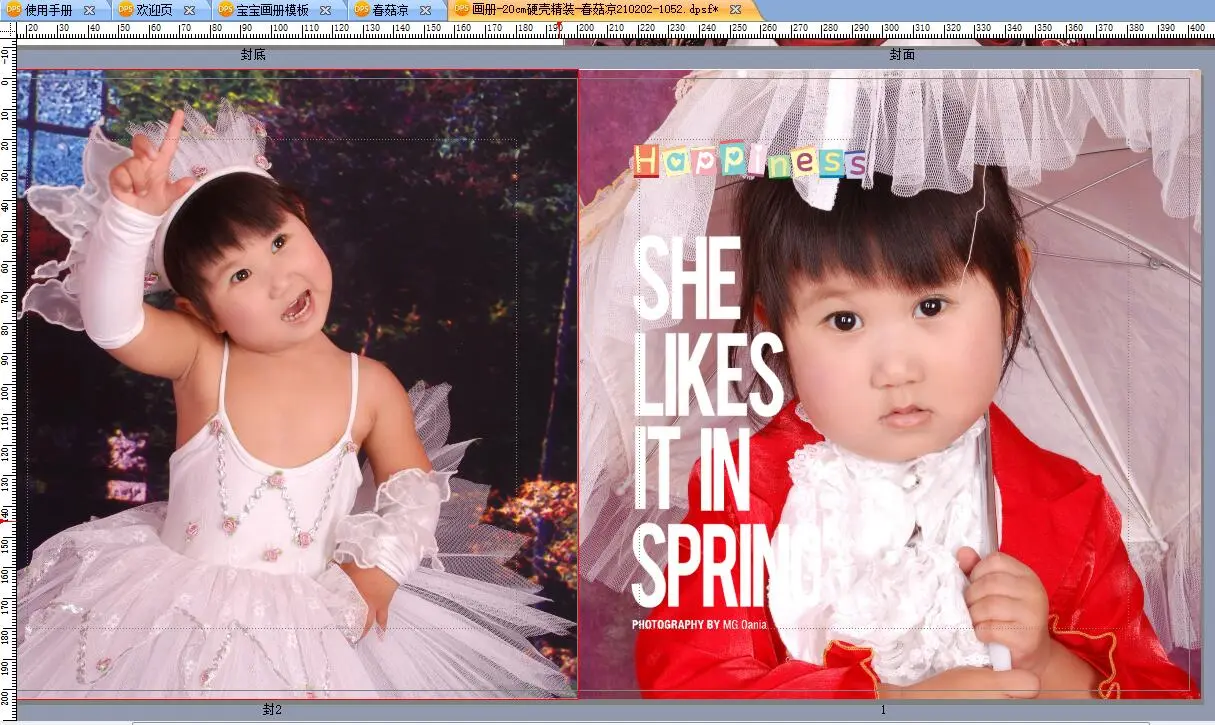This screenshot has width=1215, height=725.
Task: Close the 宝宝画册模板 tab
Action: (325, 9)
